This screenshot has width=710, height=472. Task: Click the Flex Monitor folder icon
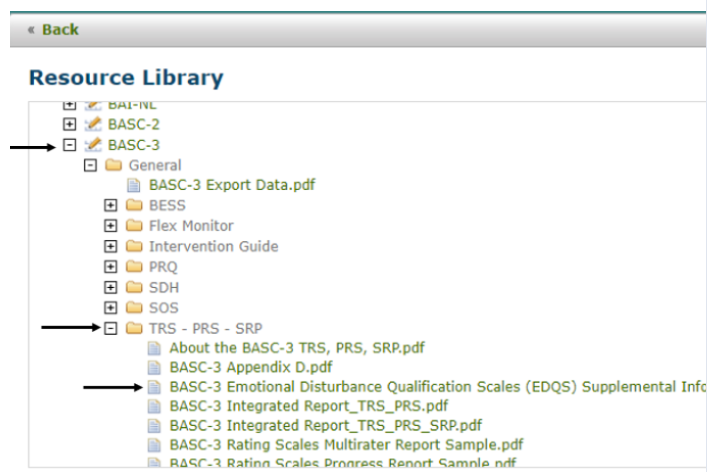coord(134,226)
